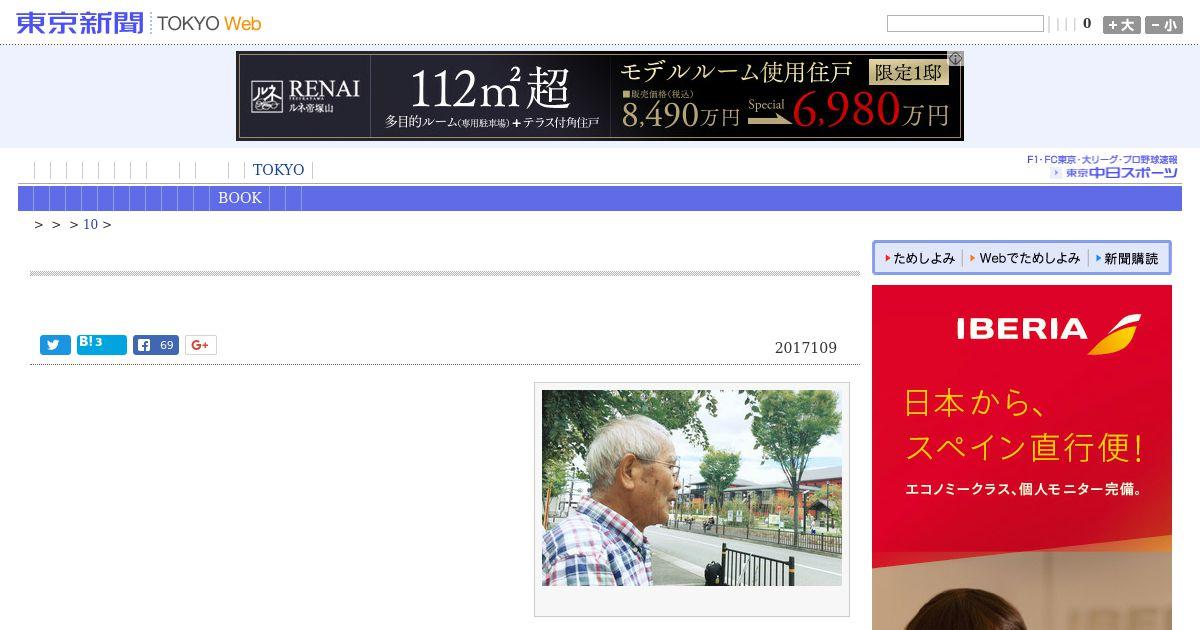Click the Webでためしよみ link
The height and width of the screenshot is (630, 1200).
click(x=1024, y=258)
